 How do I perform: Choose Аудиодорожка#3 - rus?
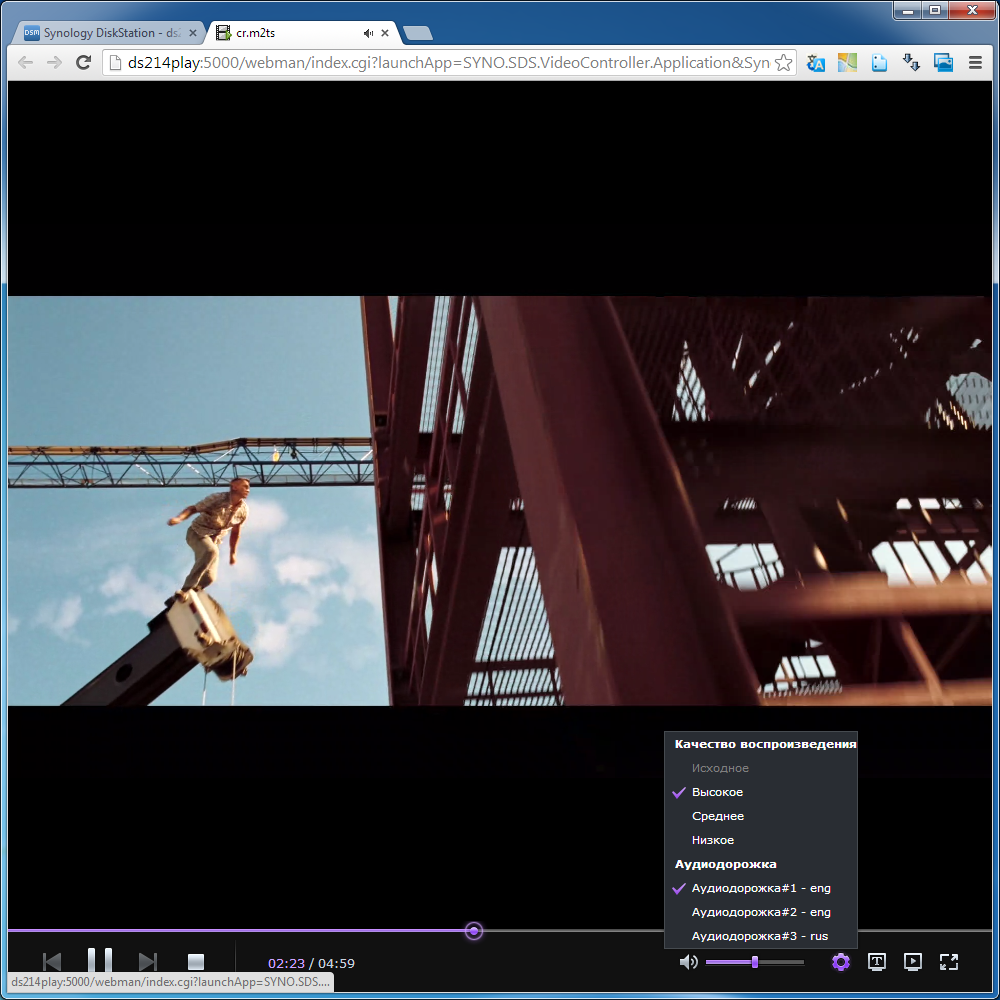pyautogui.click(x=761, y=936)
